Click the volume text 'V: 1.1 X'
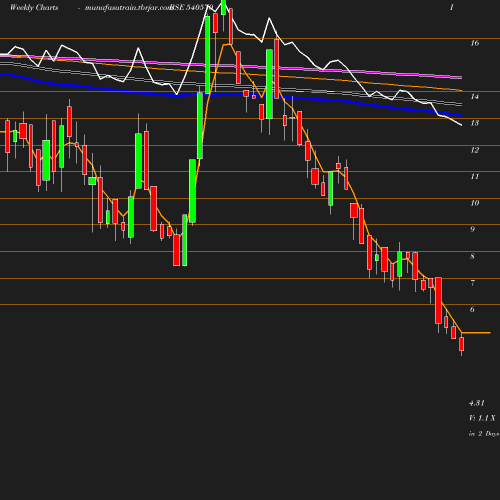 point(482,418)
